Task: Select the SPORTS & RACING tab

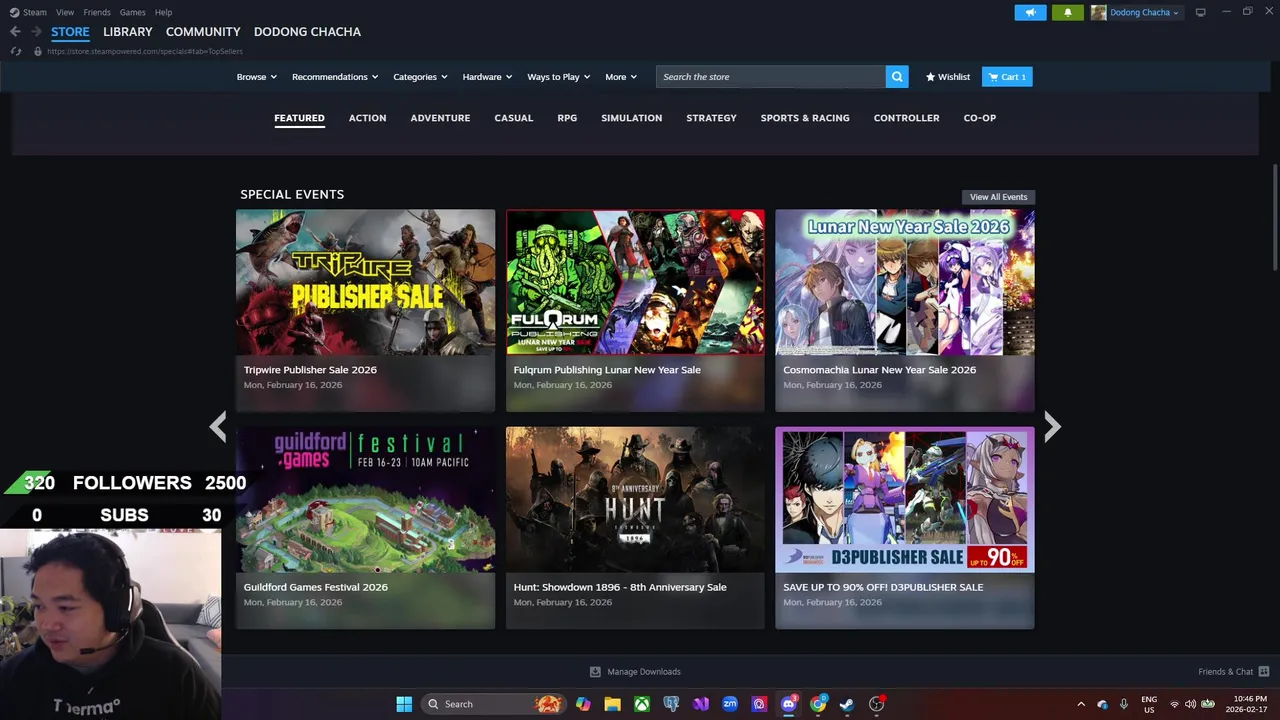Action: click(805, 118)
